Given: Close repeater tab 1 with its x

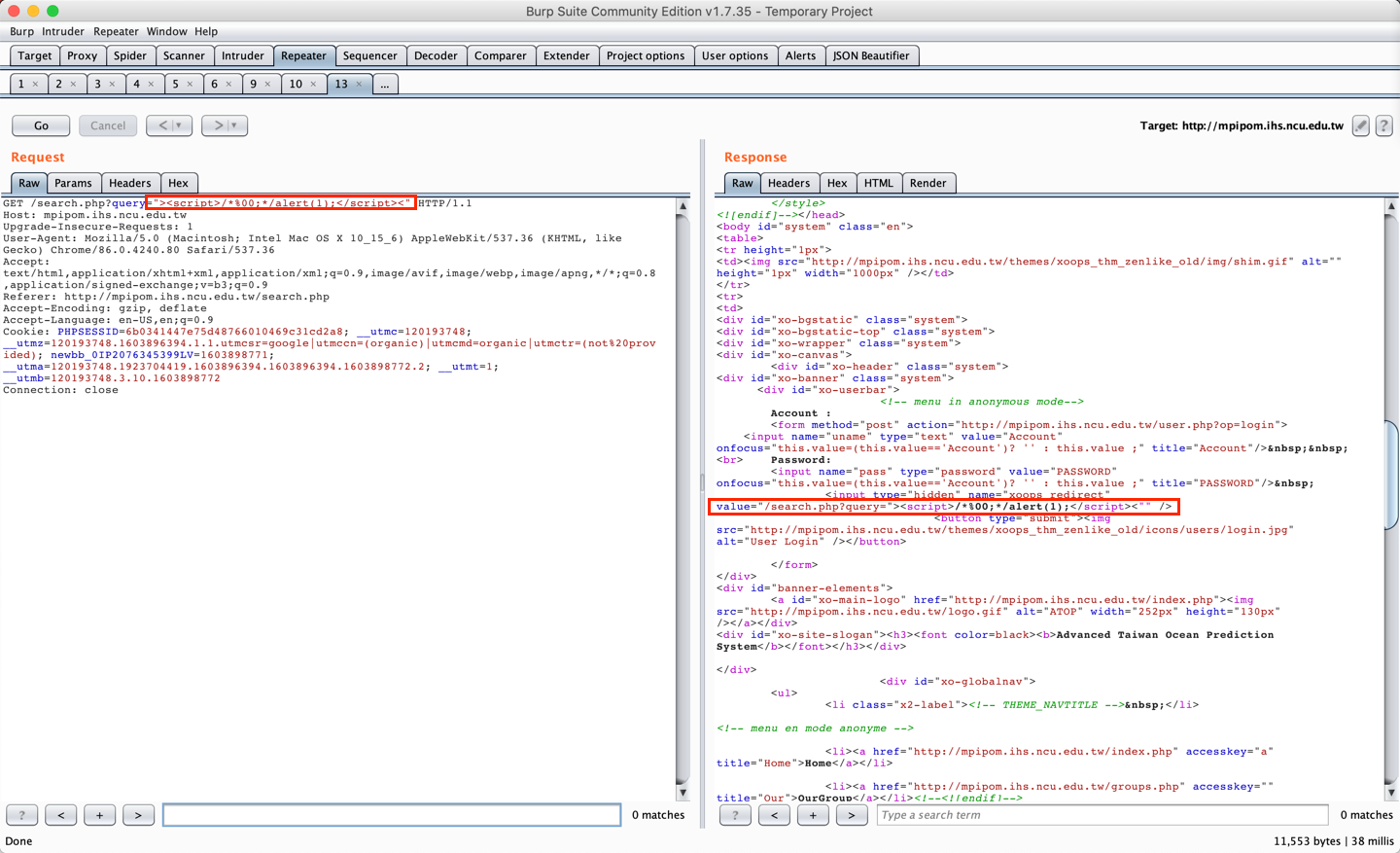Looking at the screenshot, I should pyautogui.click(x=36, y=85).
